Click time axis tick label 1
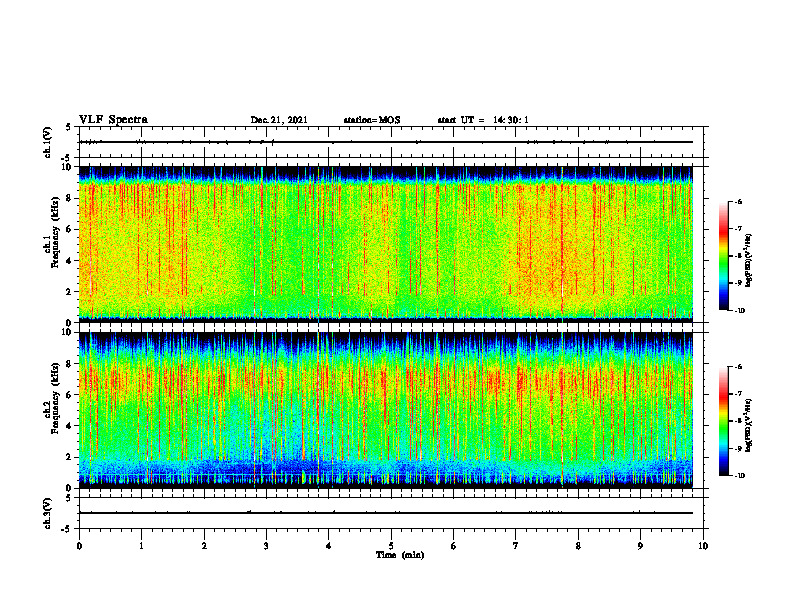Screen dimensions: 792x612 point(141,546)
